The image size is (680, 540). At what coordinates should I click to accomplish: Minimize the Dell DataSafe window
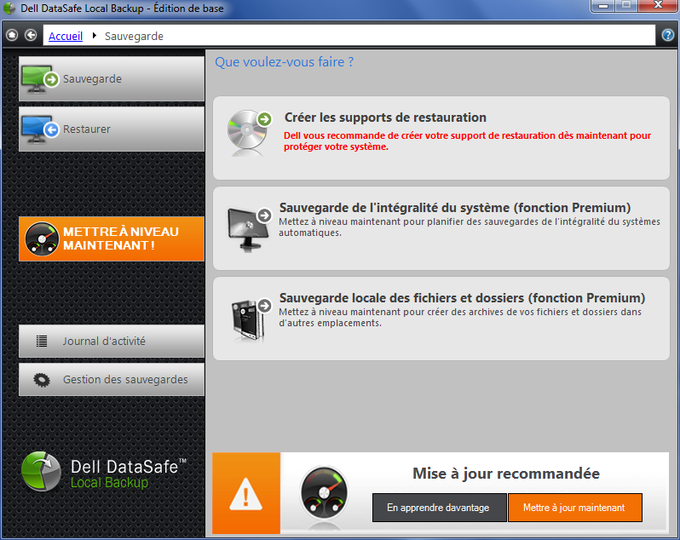603,6
